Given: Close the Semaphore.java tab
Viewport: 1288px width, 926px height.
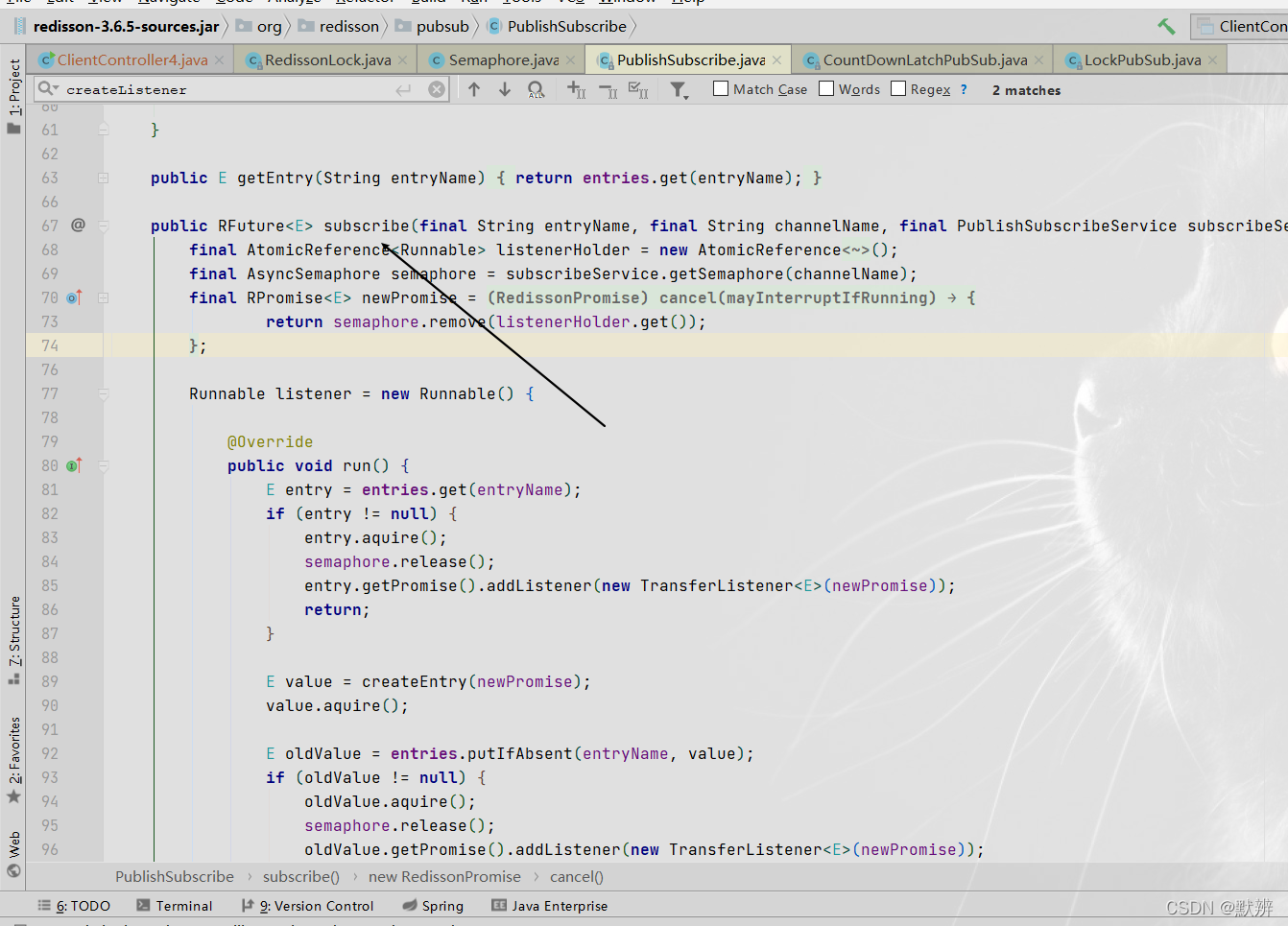Looking at the screenshot, I should 571,60.
